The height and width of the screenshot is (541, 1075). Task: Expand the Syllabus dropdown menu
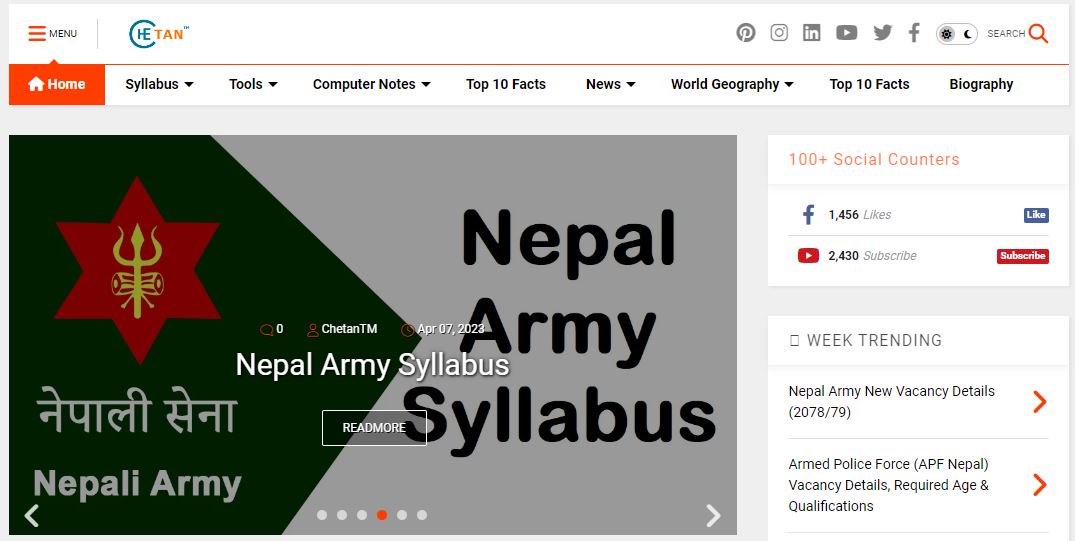point(159,84)
